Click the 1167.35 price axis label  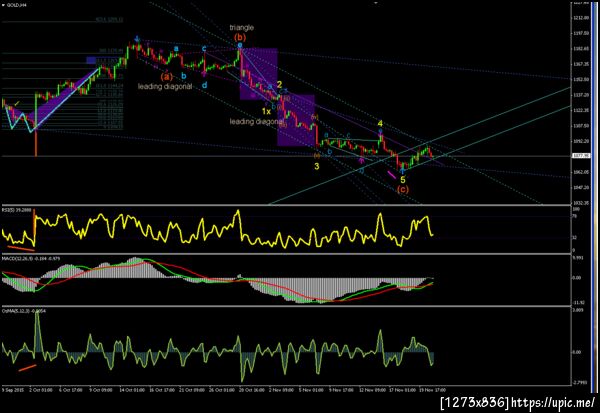coord(581,64)
